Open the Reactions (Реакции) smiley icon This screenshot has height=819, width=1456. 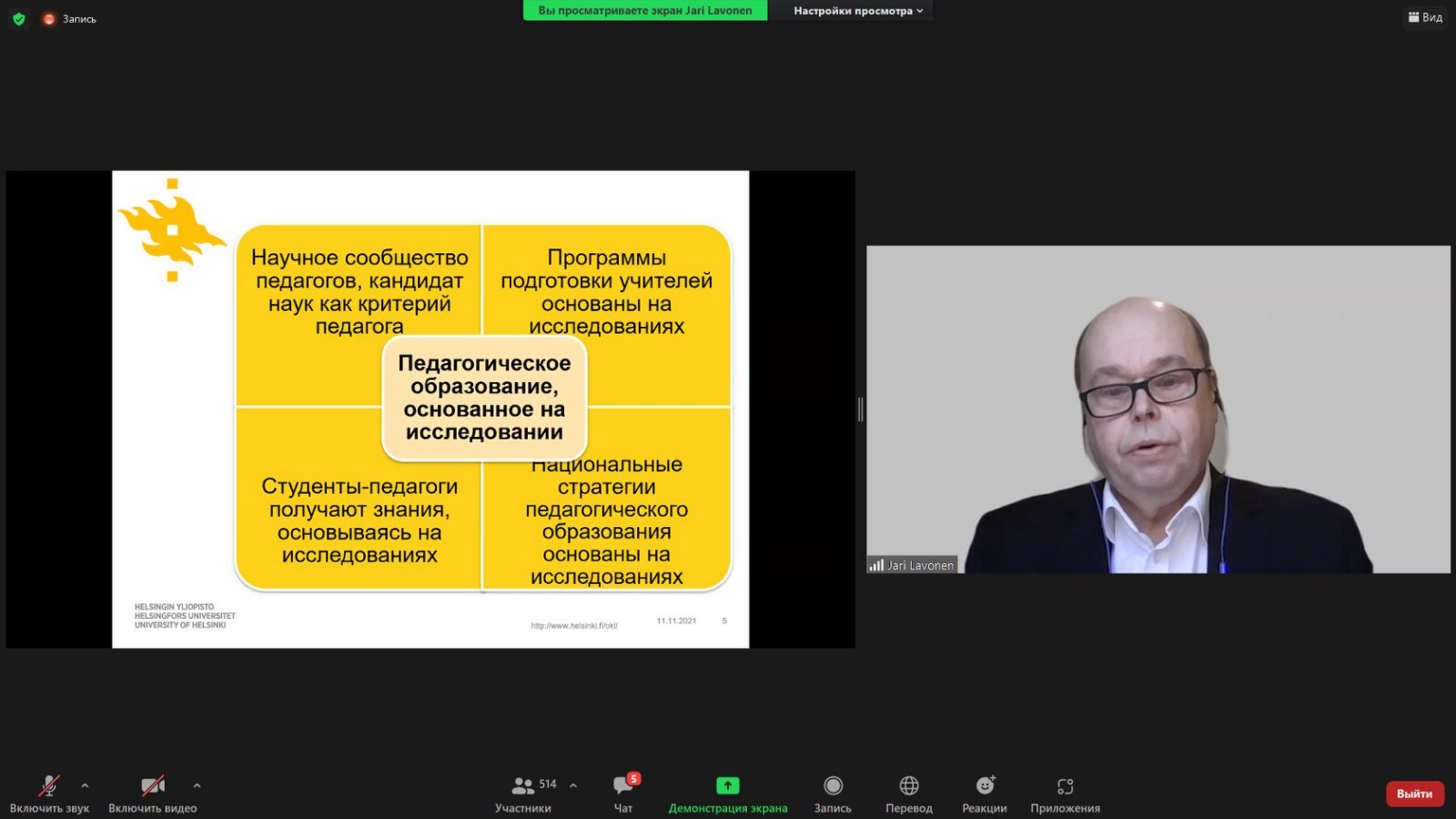985,785
